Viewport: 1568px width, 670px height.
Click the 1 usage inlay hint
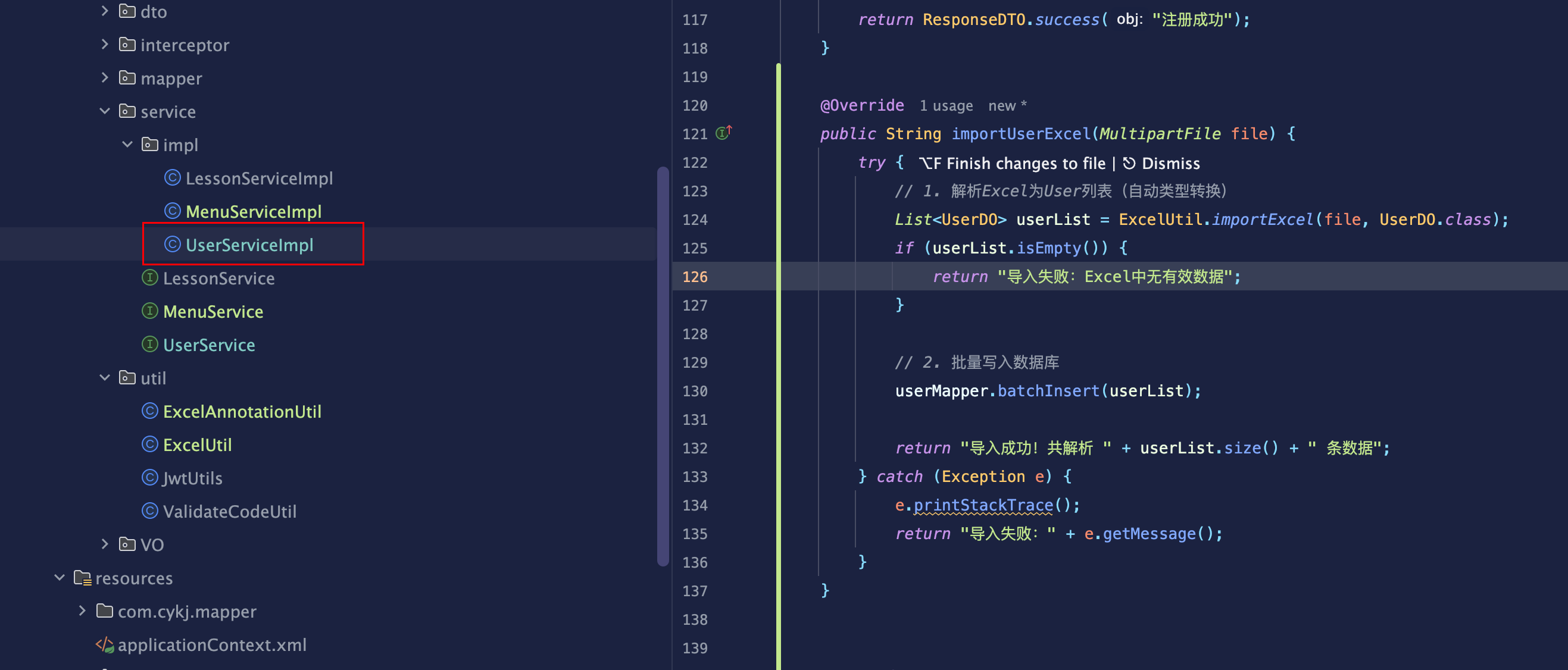[945, 106]
